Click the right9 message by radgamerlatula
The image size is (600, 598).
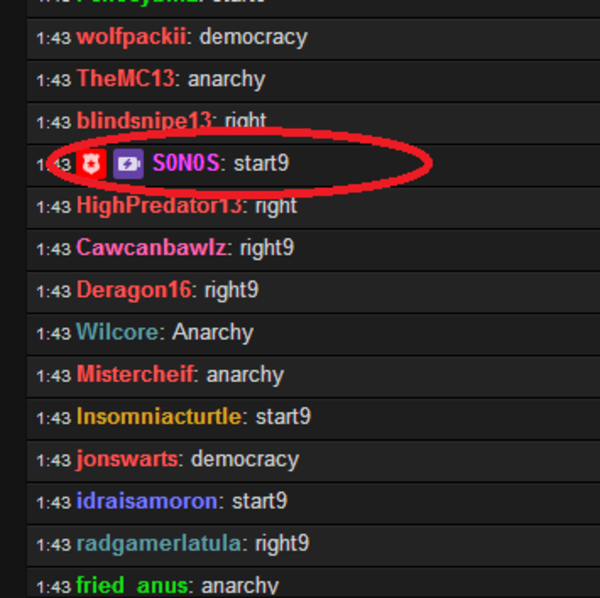tap(282, 543)
